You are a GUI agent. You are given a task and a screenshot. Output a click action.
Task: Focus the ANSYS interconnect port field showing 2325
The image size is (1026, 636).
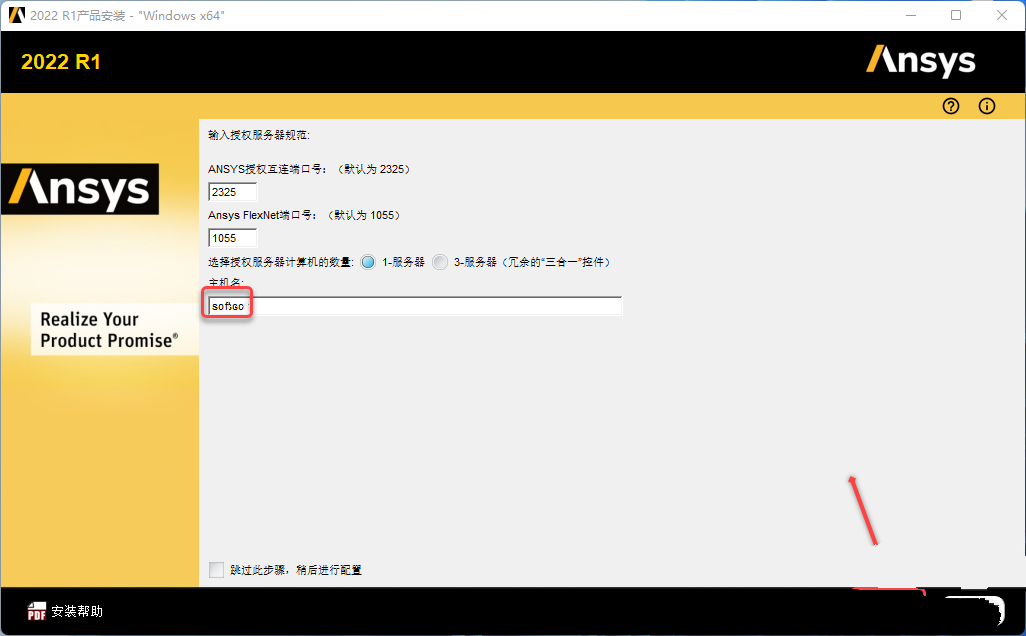pos(232,192)
